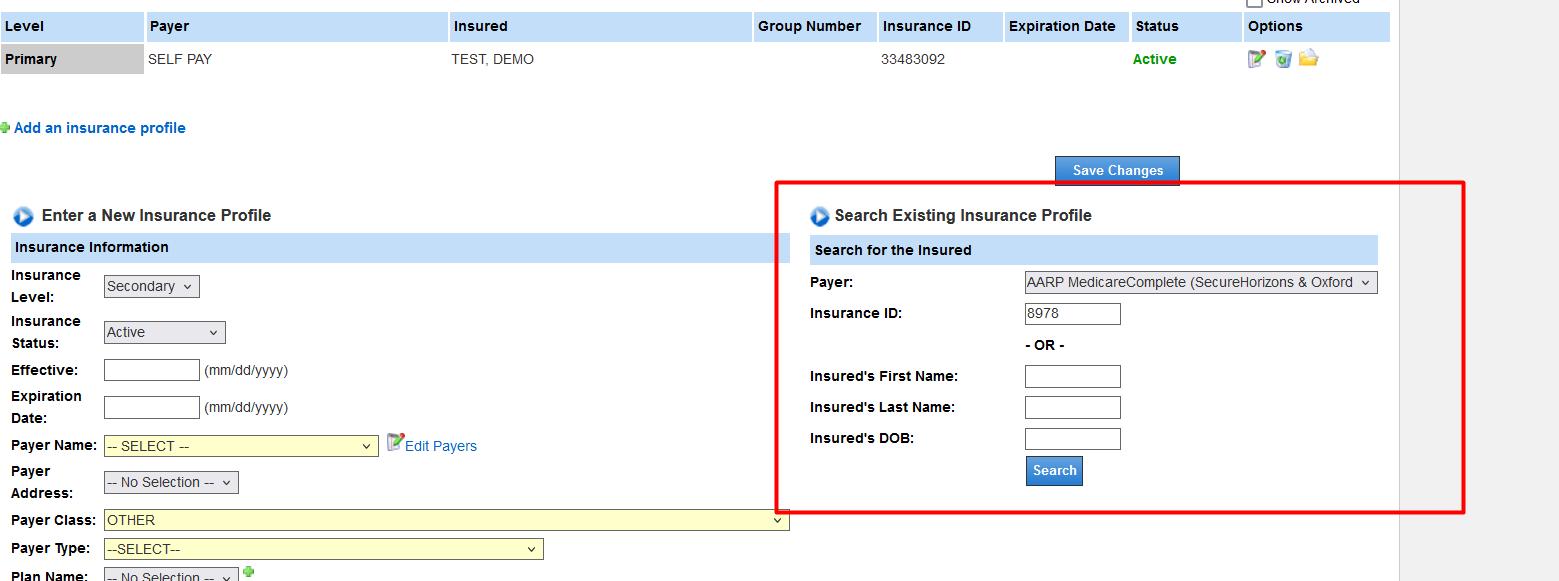Image resolution: width=1559 pixels, height=581 pixels.
Task: Click the Search button
Action: click(1054, 471)
